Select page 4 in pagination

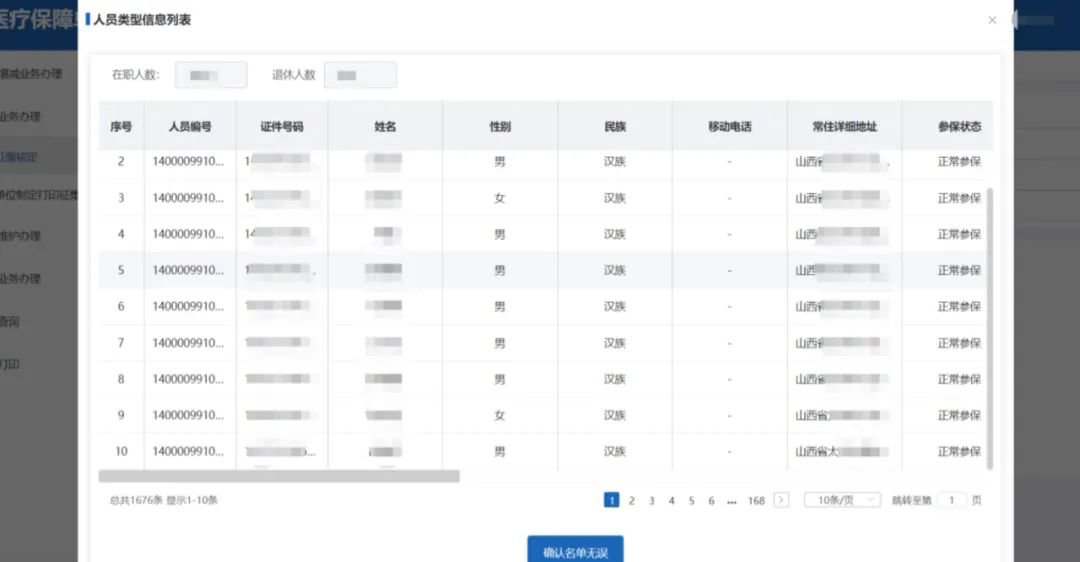[671, 500]
